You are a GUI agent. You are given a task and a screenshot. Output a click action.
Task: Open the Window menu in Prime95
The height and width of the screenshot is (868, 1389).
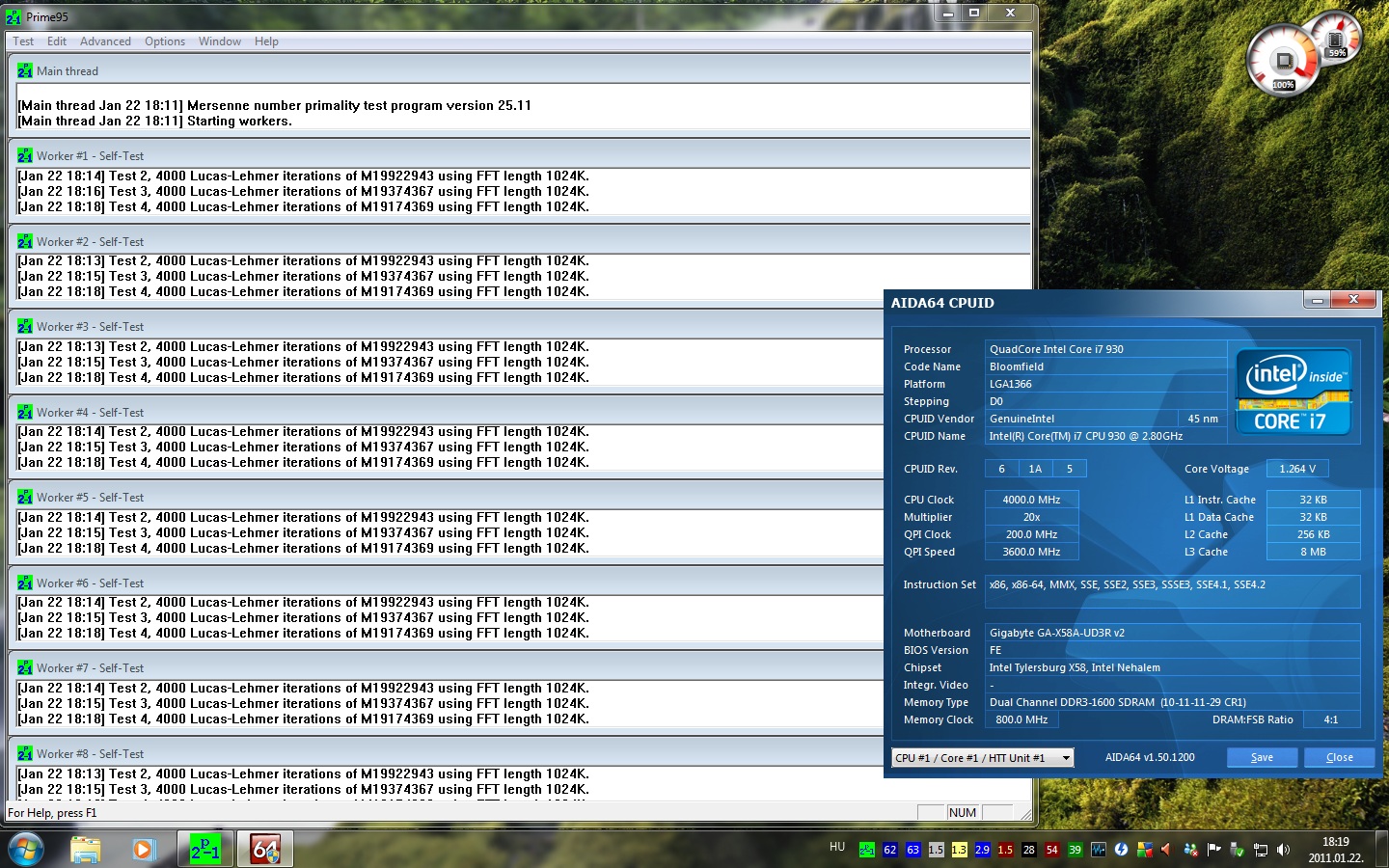(220, 41)
